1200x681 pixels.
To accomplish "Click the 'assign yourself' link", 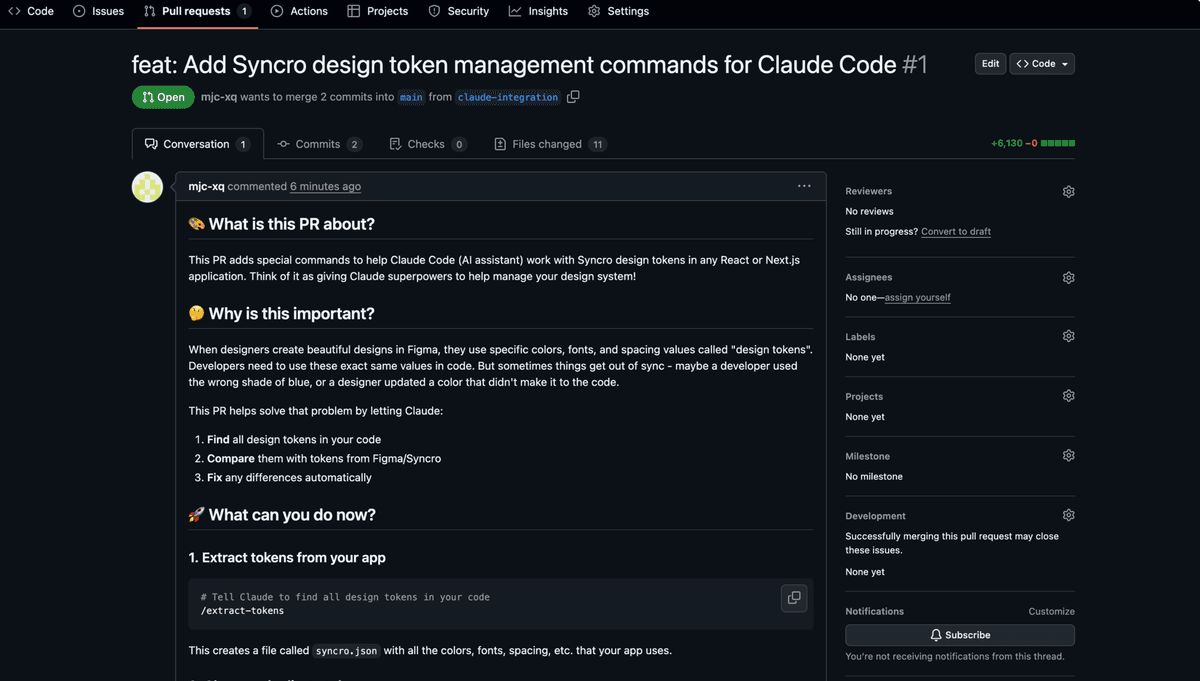I will tap(917, 297).
